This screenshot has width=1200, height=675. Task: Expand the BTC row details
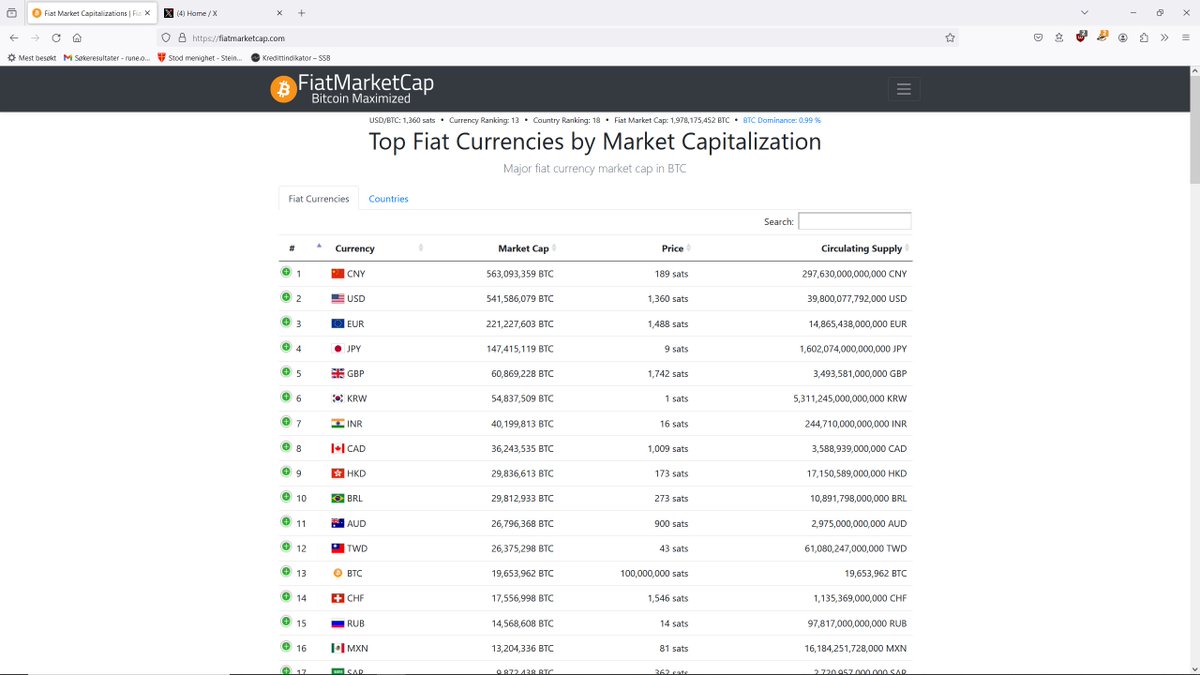point(286,572)
